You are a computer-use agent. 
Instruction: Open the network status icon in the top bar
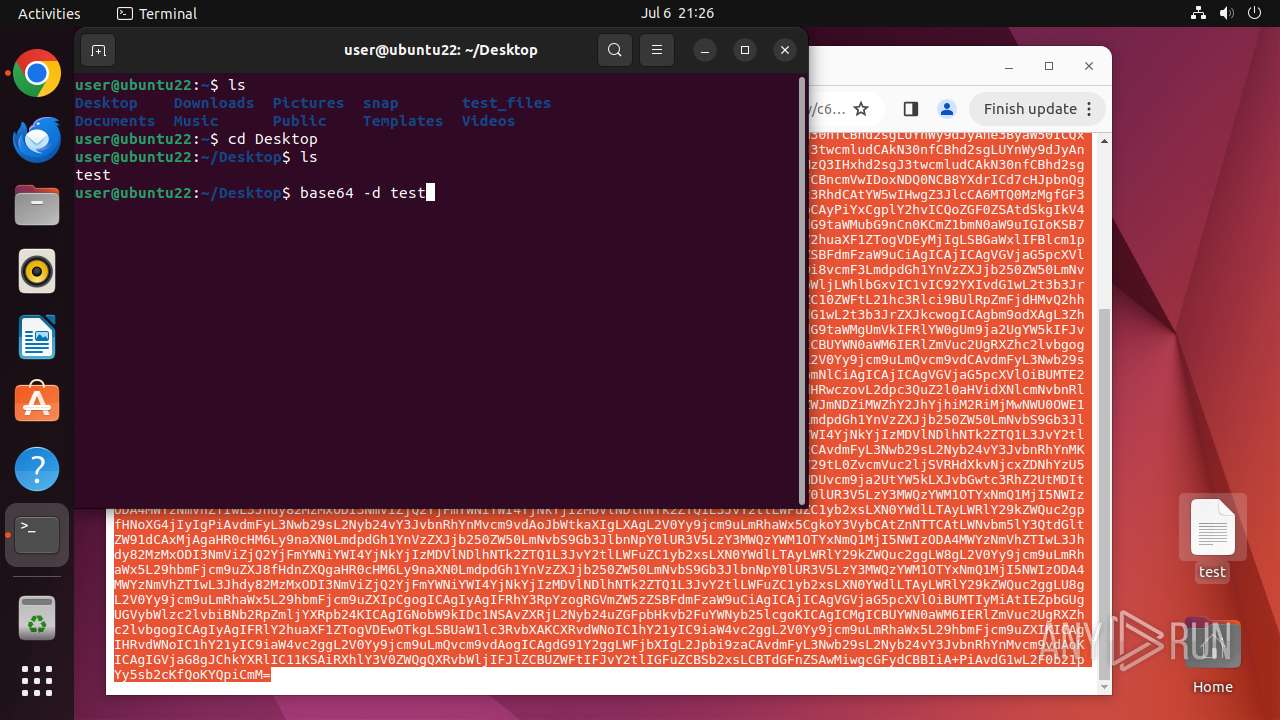click(x=1199, y=13)
